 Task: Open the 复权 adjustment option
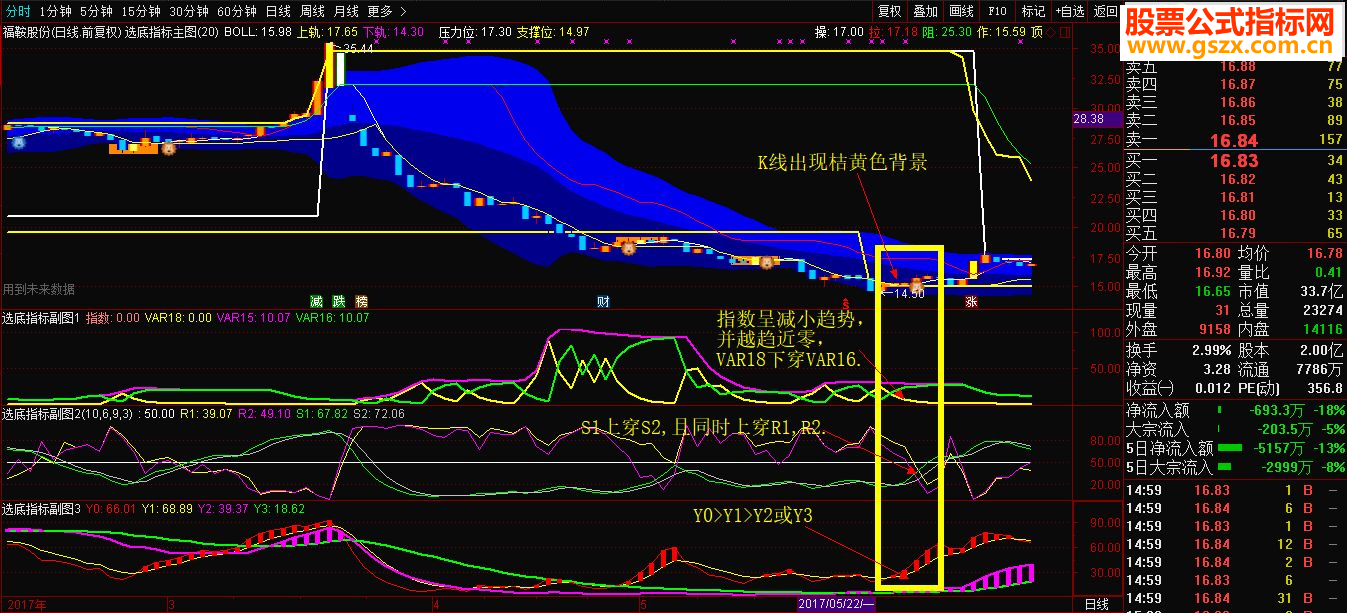pos(889,11)
